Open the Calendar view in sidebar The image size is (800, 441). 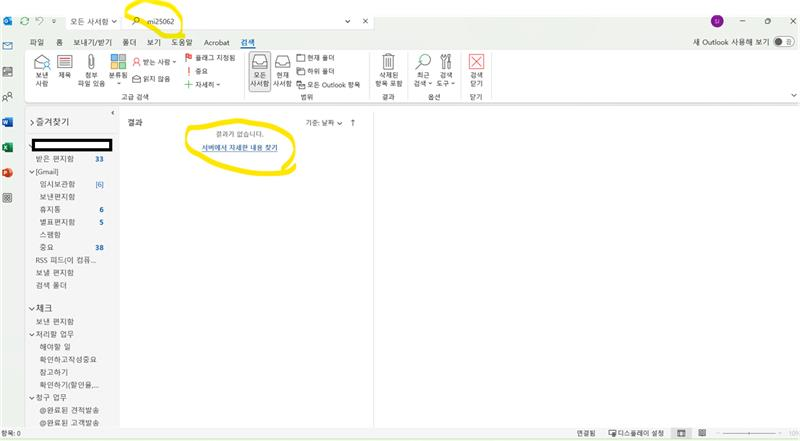[8, 71]
